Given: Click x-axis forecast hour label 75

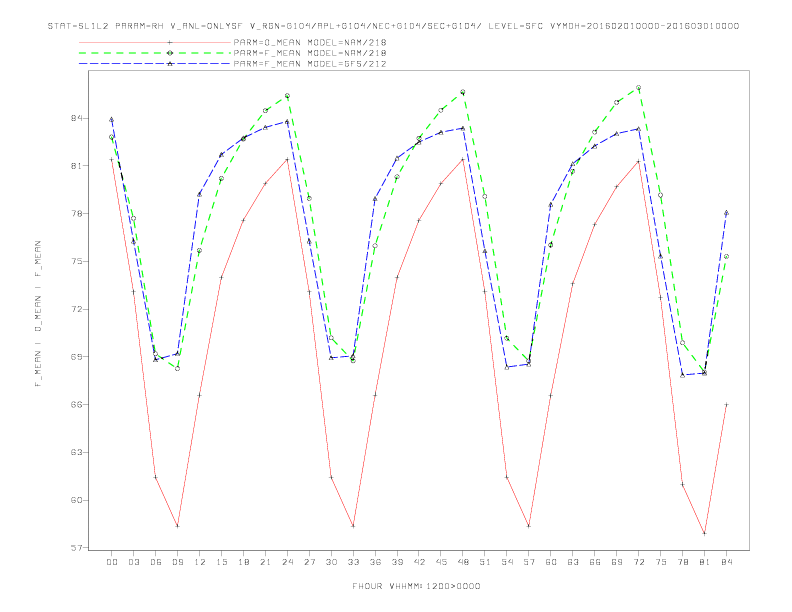Looking at the screenshot, I should pos(661,562).
